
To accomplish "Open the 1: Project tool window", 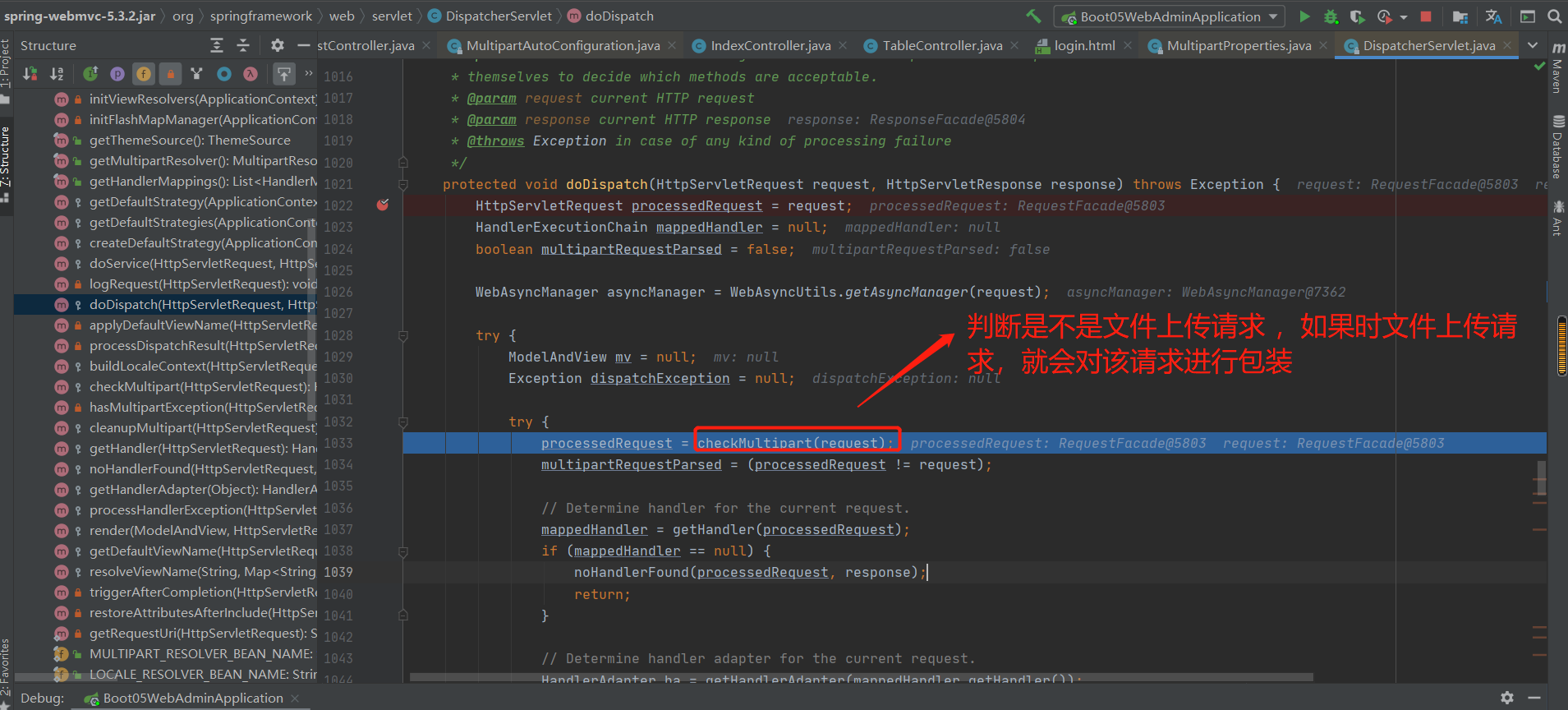I will pos(6,70).
